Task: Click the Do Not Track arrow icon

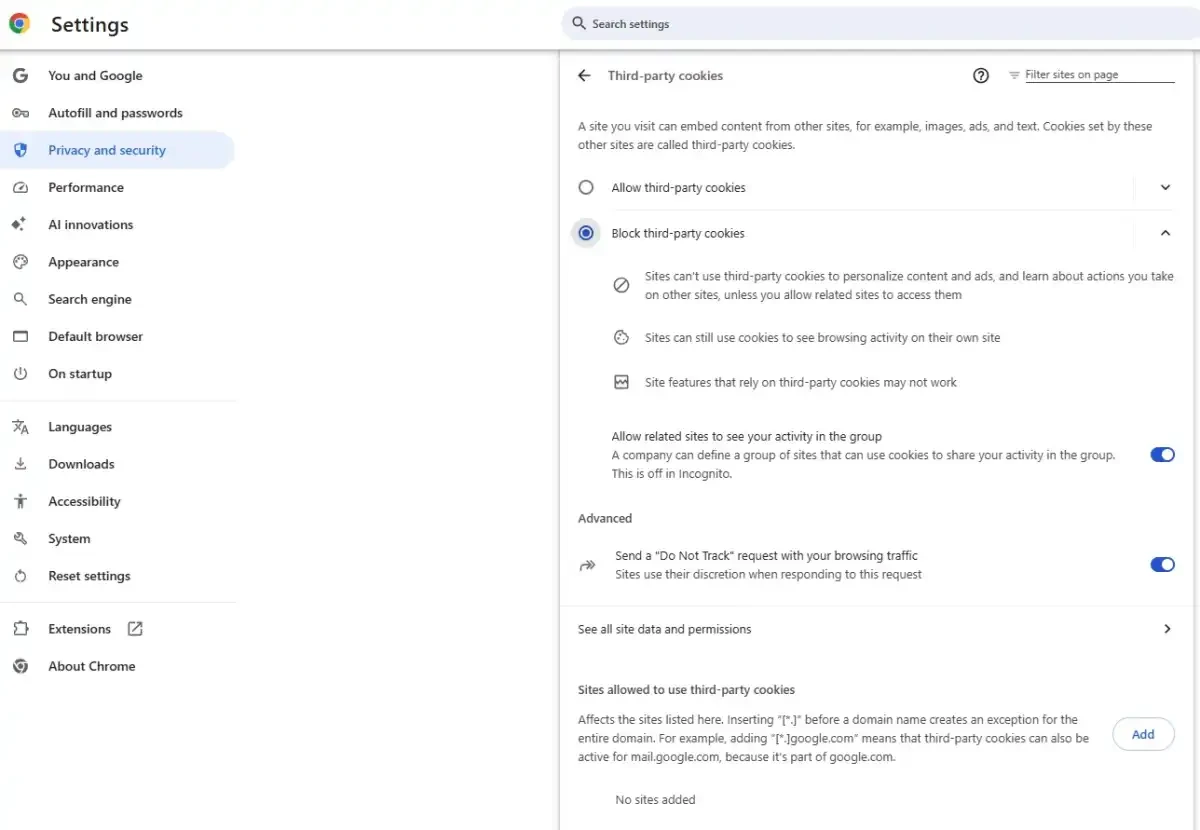Action: [587, 565]
